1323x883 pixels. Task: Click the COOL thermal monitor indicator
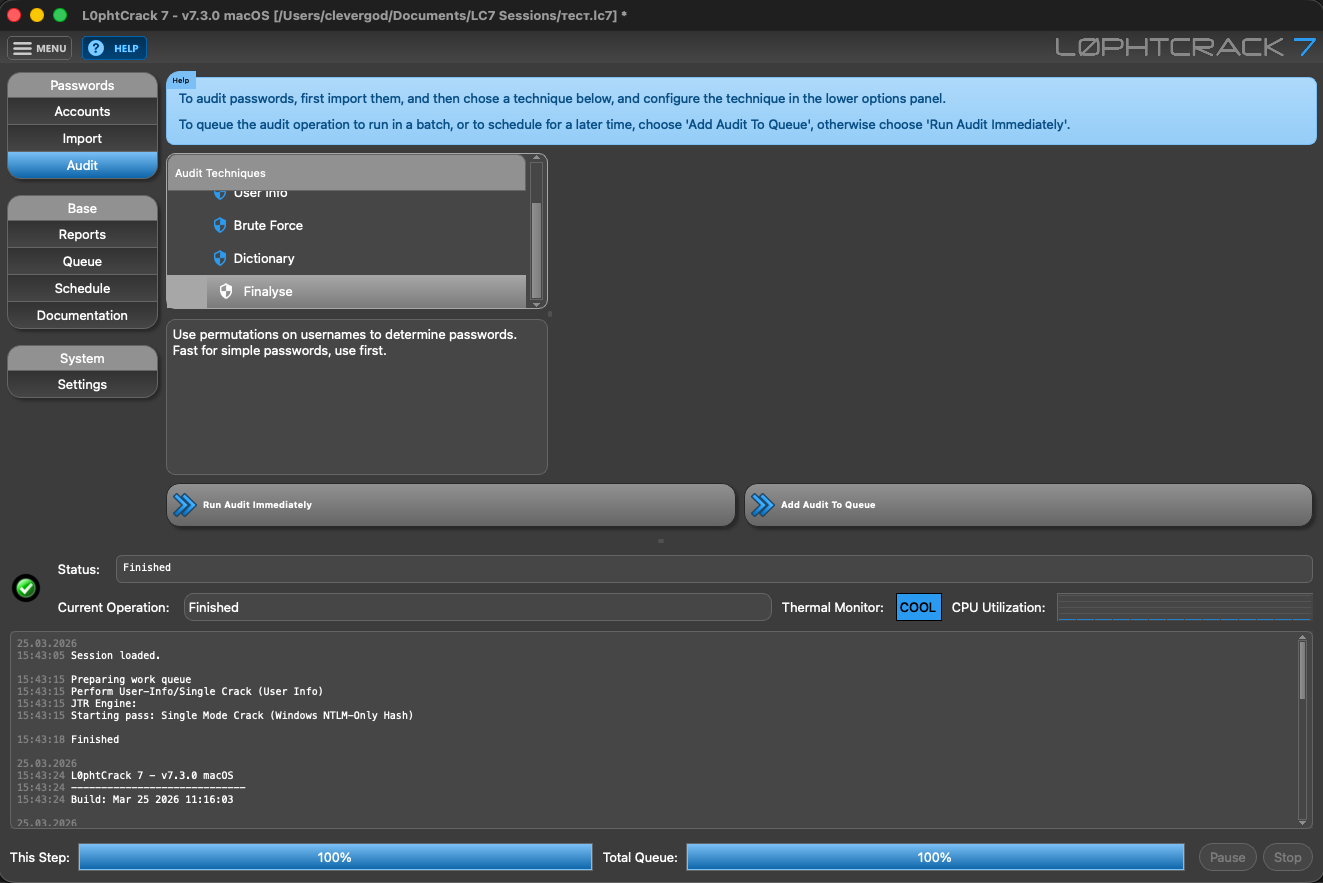pos(918,607)
